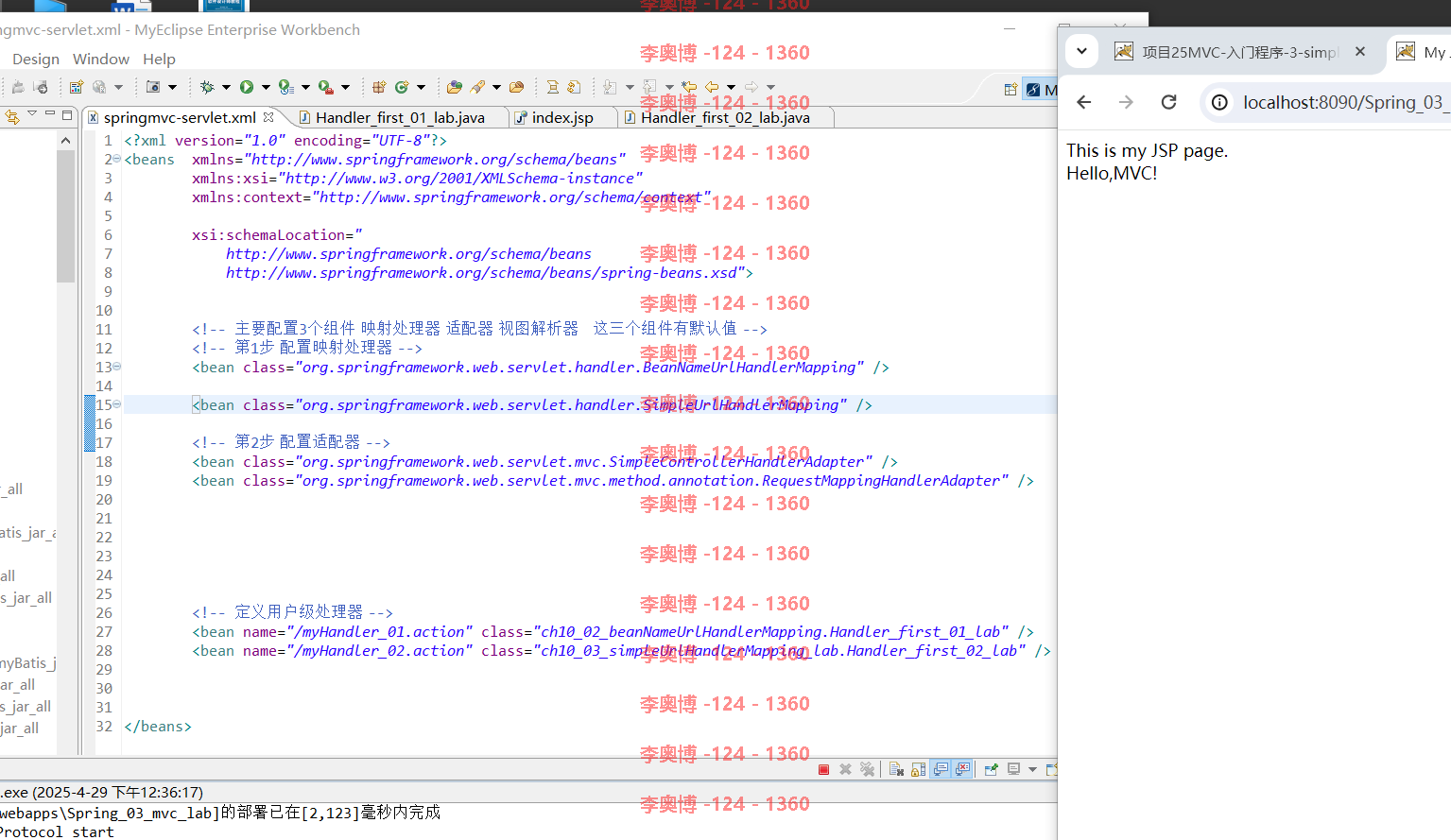Image resolution: width=1451 pixels, height=840 pixels.
Task: Launch the Debug bug icon
Action: 207,87
